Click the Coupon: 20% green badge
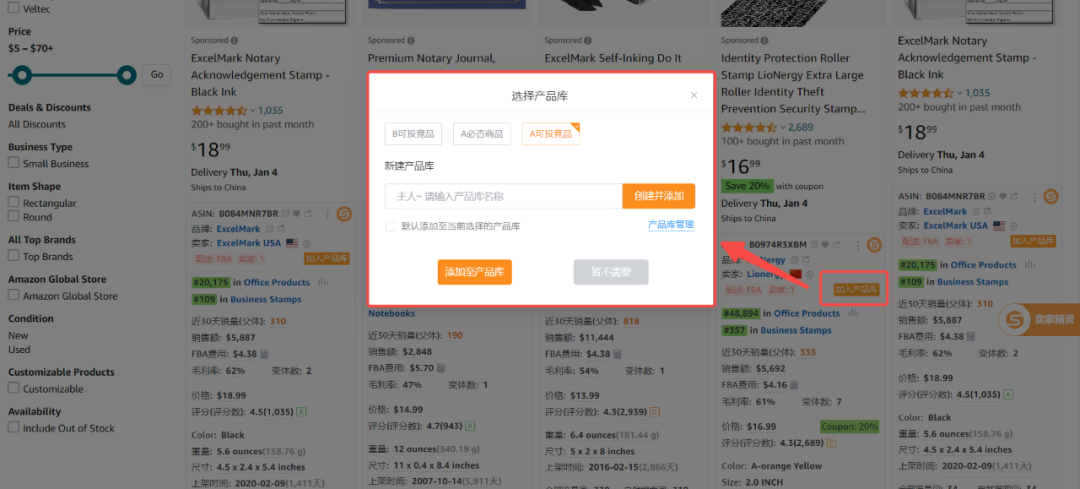This screenshot has width=1080, height=489. click(849, 426)
